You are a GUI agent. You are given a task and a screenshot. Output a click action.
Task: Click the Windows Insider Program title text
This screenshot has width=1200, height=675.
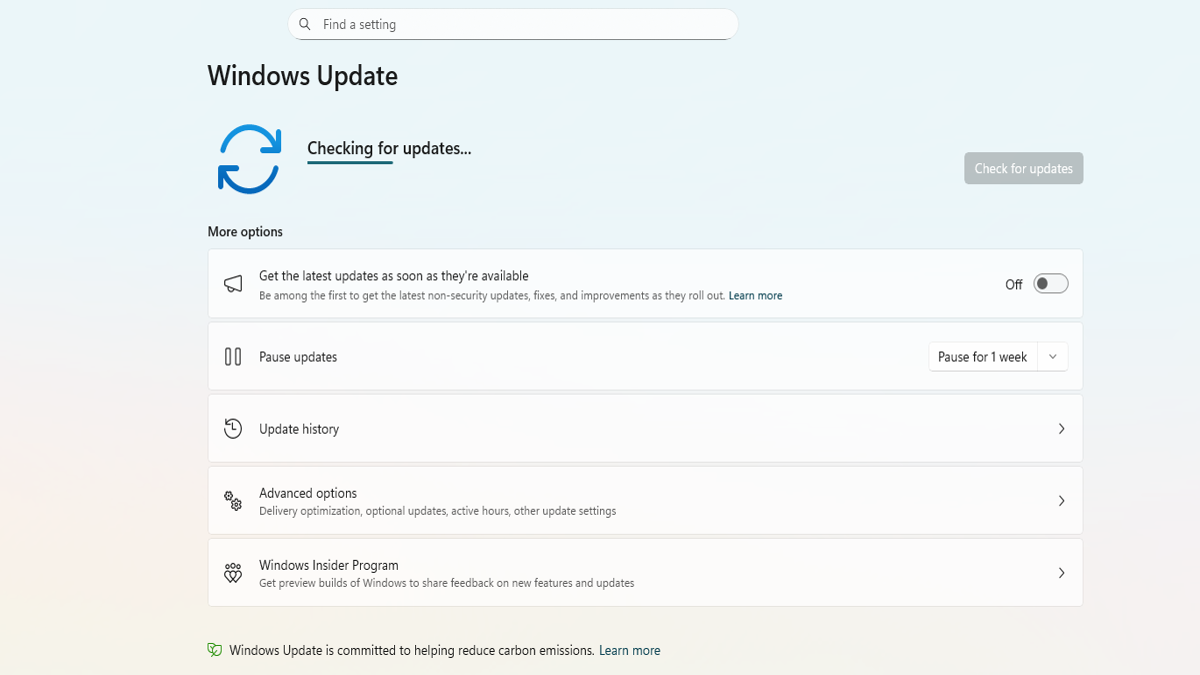point(329,565)
